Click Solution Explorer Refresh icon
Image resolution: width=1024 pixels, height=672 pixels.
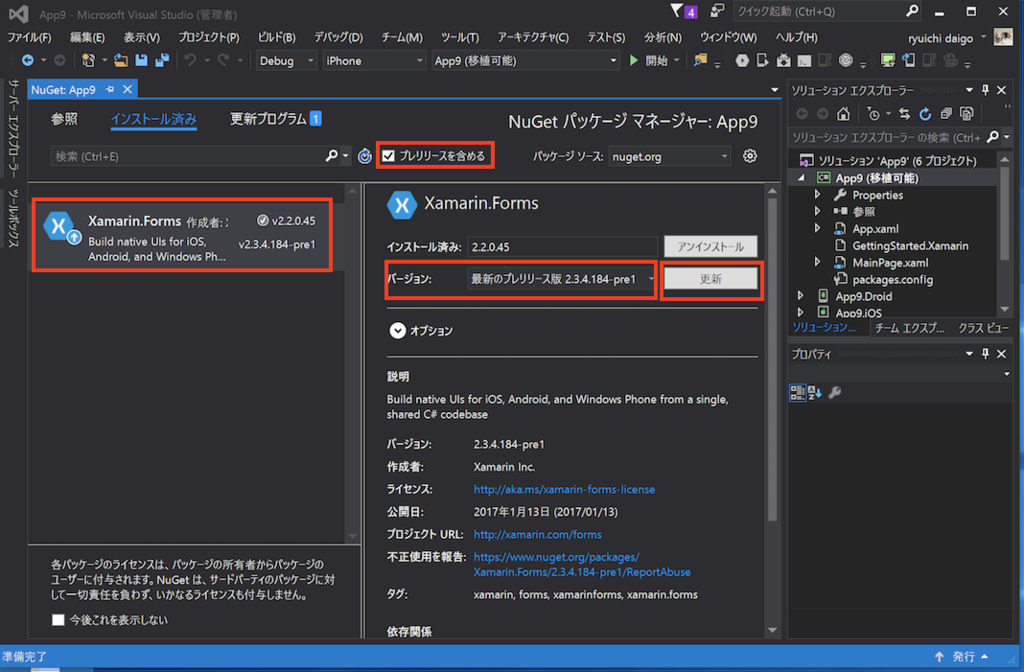coord(925,114)
